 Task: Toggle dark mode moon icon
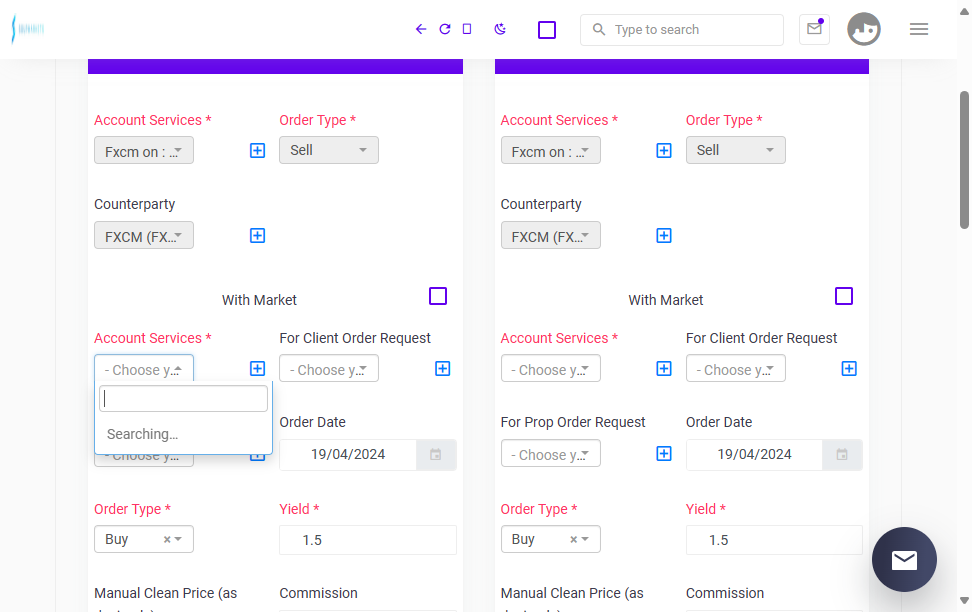(500, 29)
